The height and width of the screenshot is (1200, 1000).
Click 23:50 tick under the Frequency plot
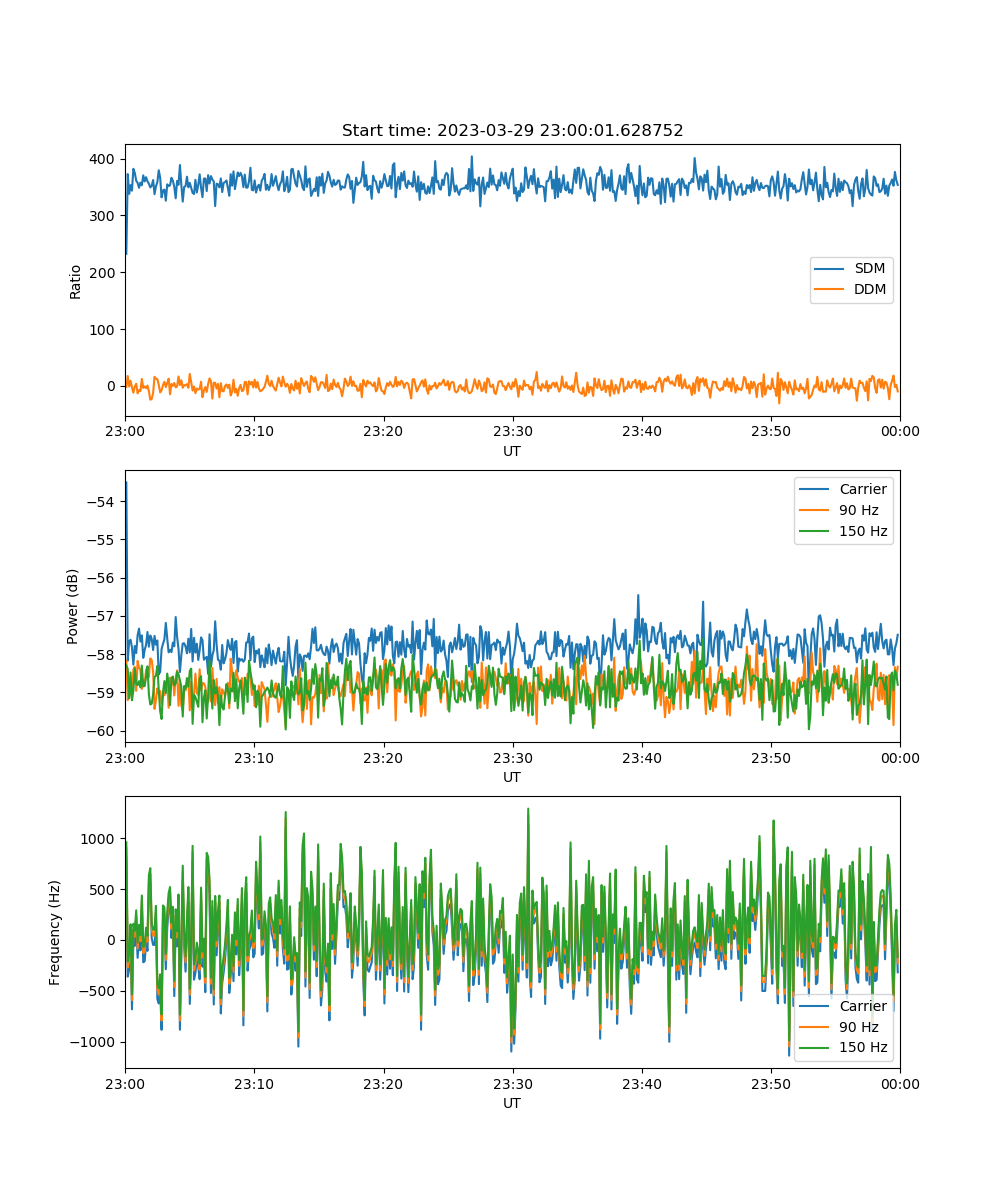[x=771, y=1084]
